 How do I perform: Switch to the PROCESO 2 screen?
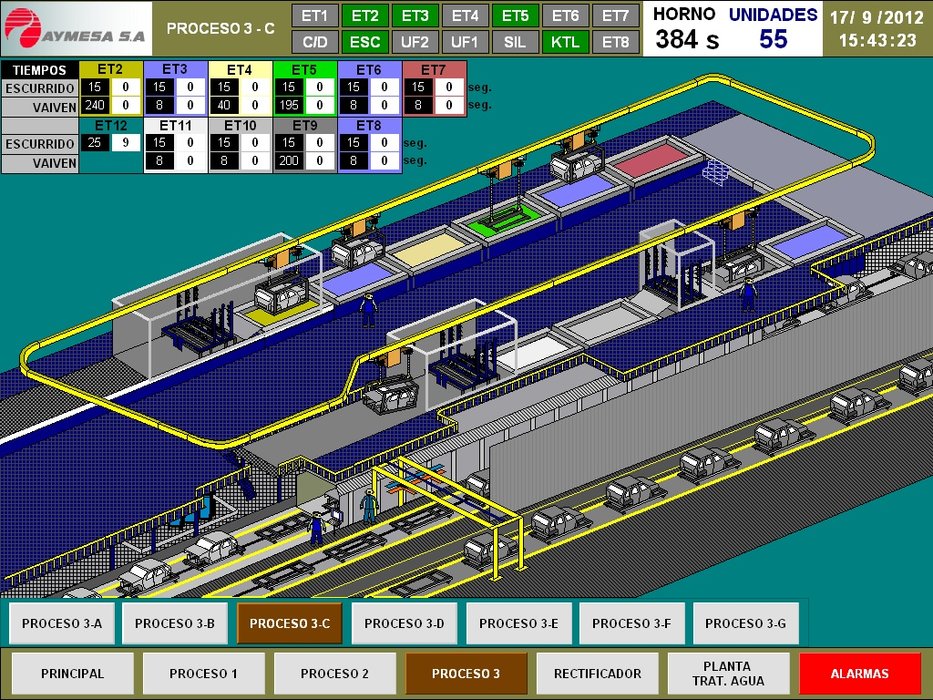coord(333,672)
